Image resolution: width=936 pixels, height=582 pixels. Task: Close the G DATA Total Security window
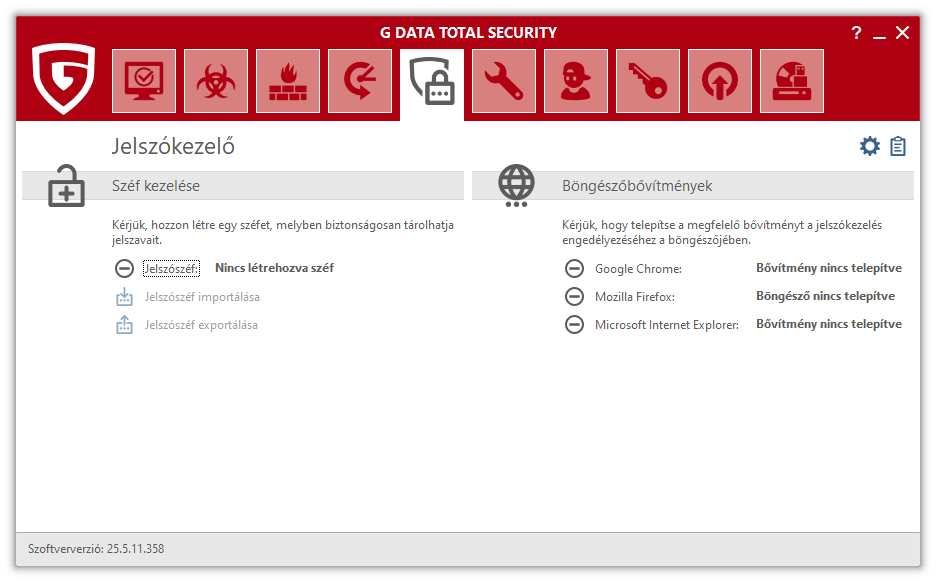pyautogui.click(x=903, y=33)
